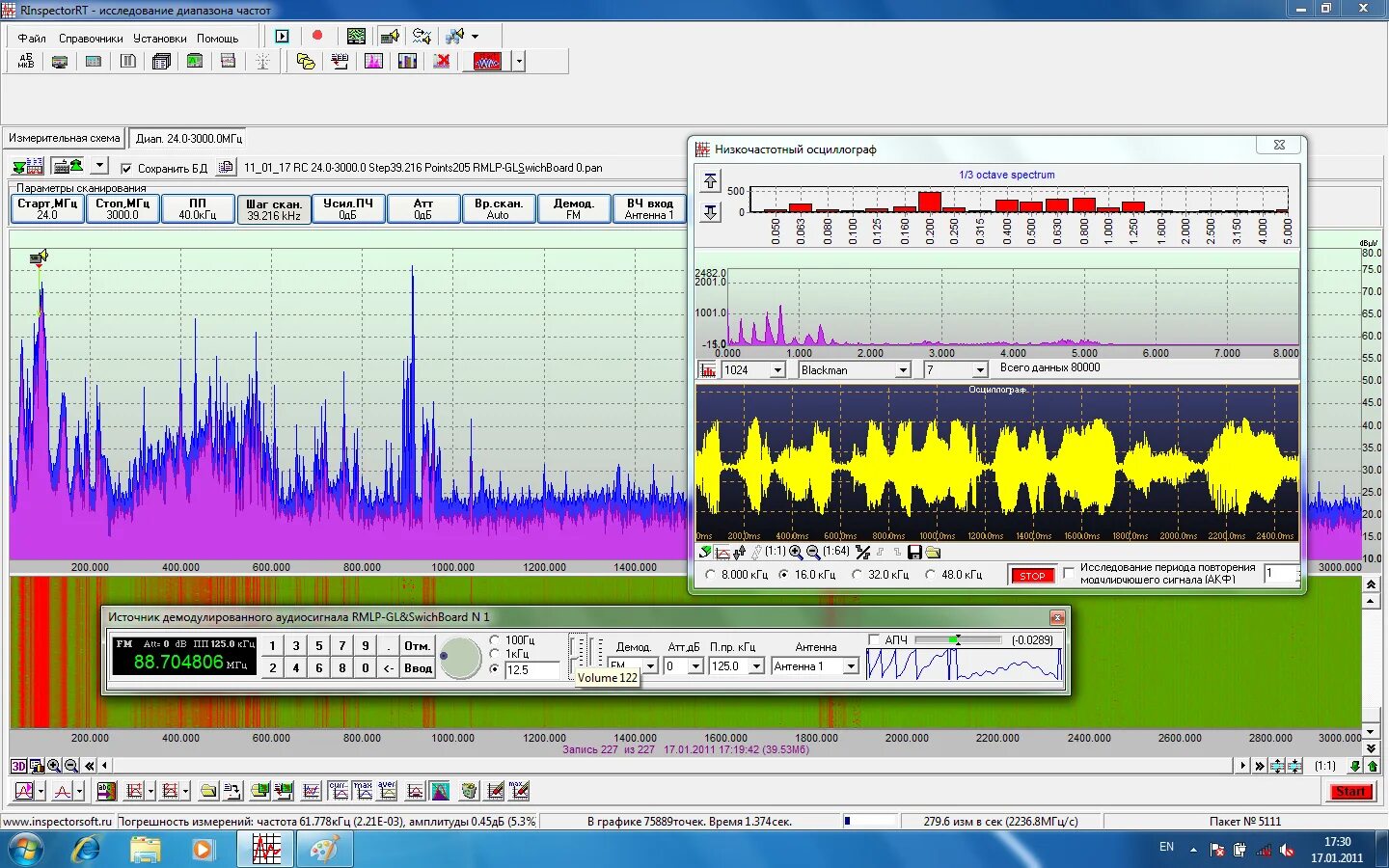Image resolution: width=1389 pixels, height=868 pixels.
Task: Open dropdown arrow next to network computers icon
Action: click(x=475, y=37)
